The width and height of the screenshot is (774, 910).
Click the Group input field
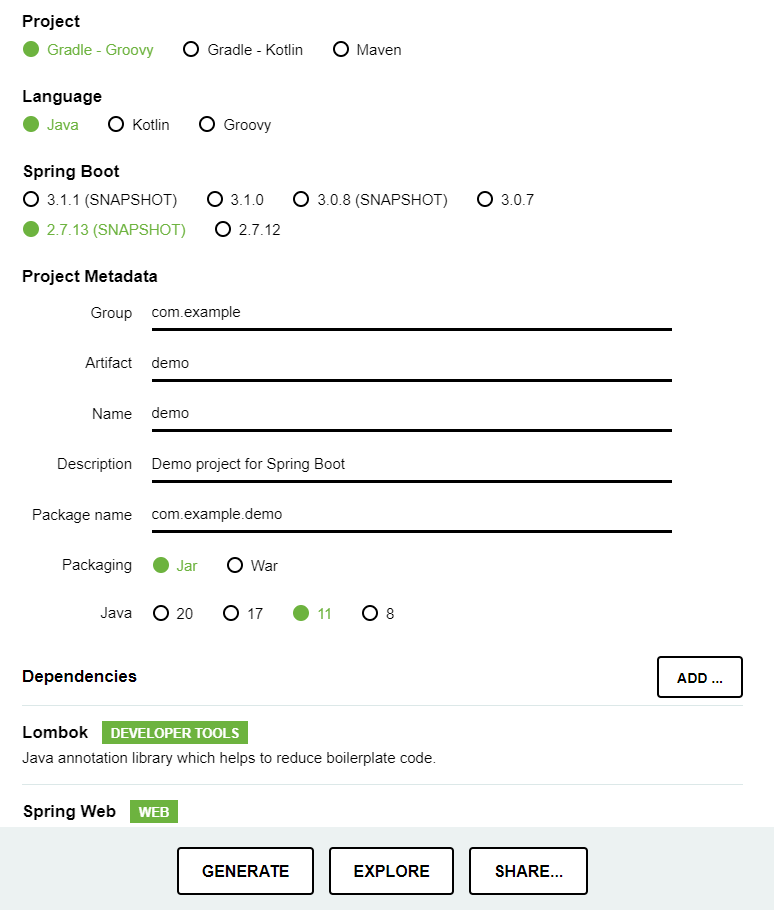[x=410, y=312]
